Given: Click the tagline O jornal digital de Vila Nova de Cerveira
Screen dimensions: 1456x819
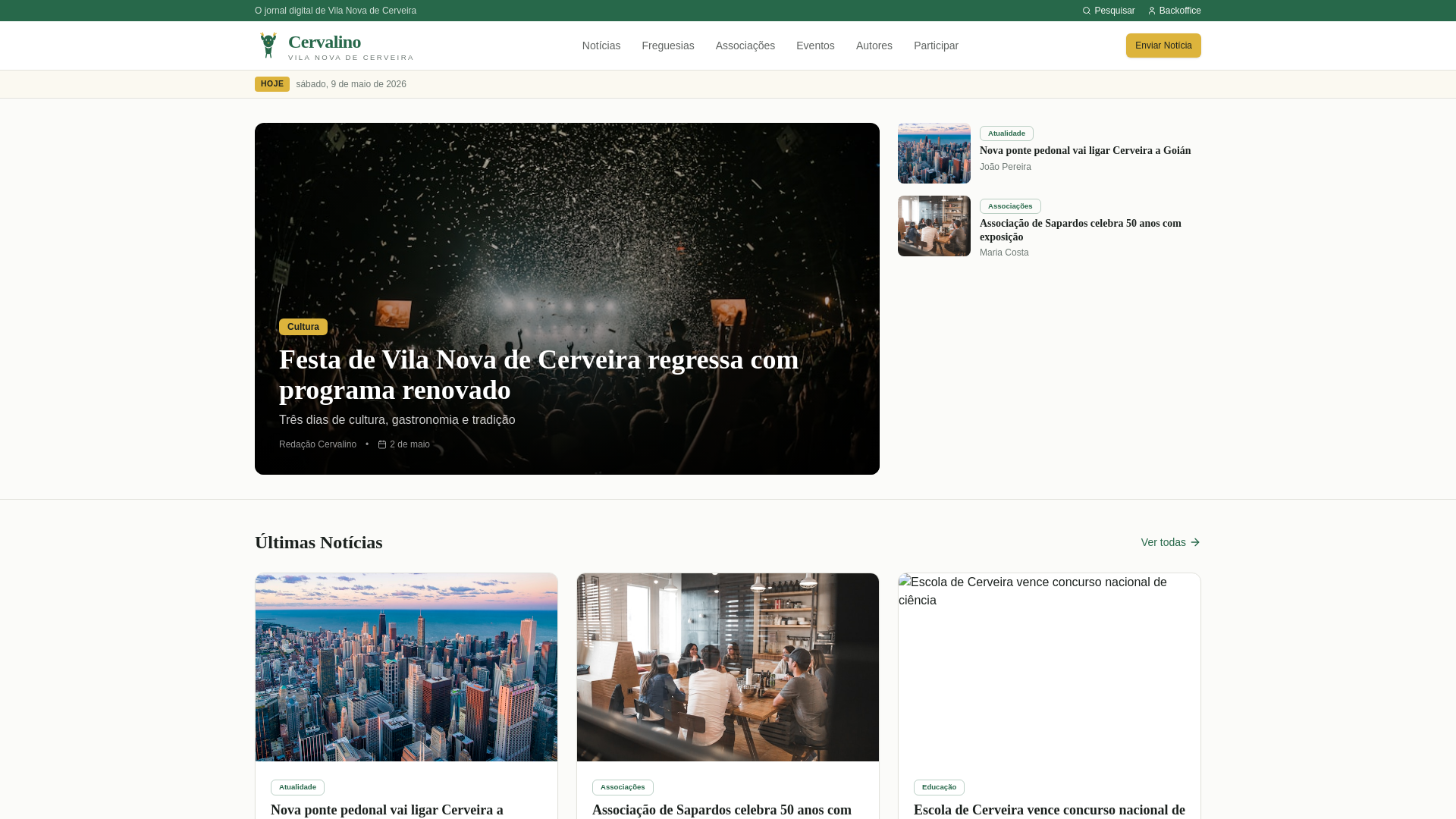Looking at the screenshot, I should [x=335, y=11].
